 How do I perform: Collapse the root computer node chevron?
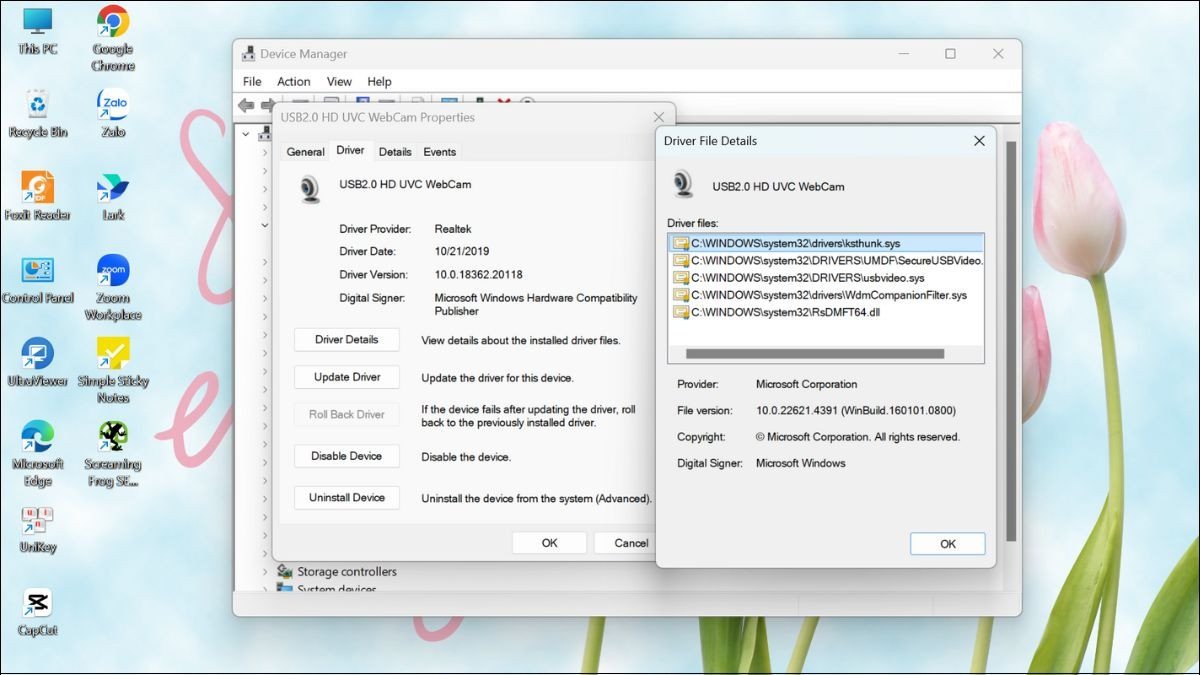pos(246,133)
